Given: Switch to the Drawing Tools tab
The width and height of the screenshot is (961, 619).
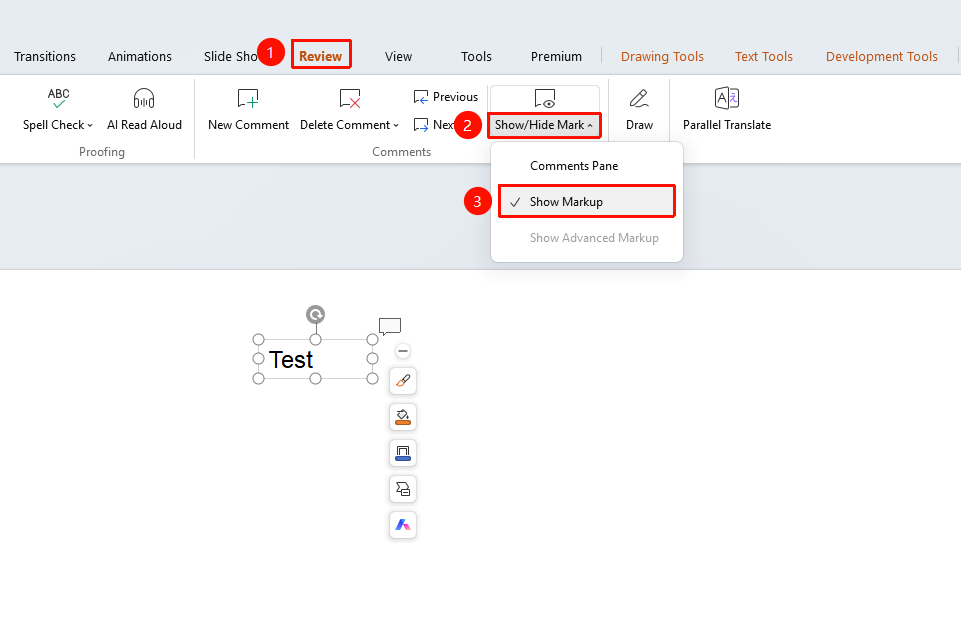Looking at the screenshot, I should [x=662, y=56].
